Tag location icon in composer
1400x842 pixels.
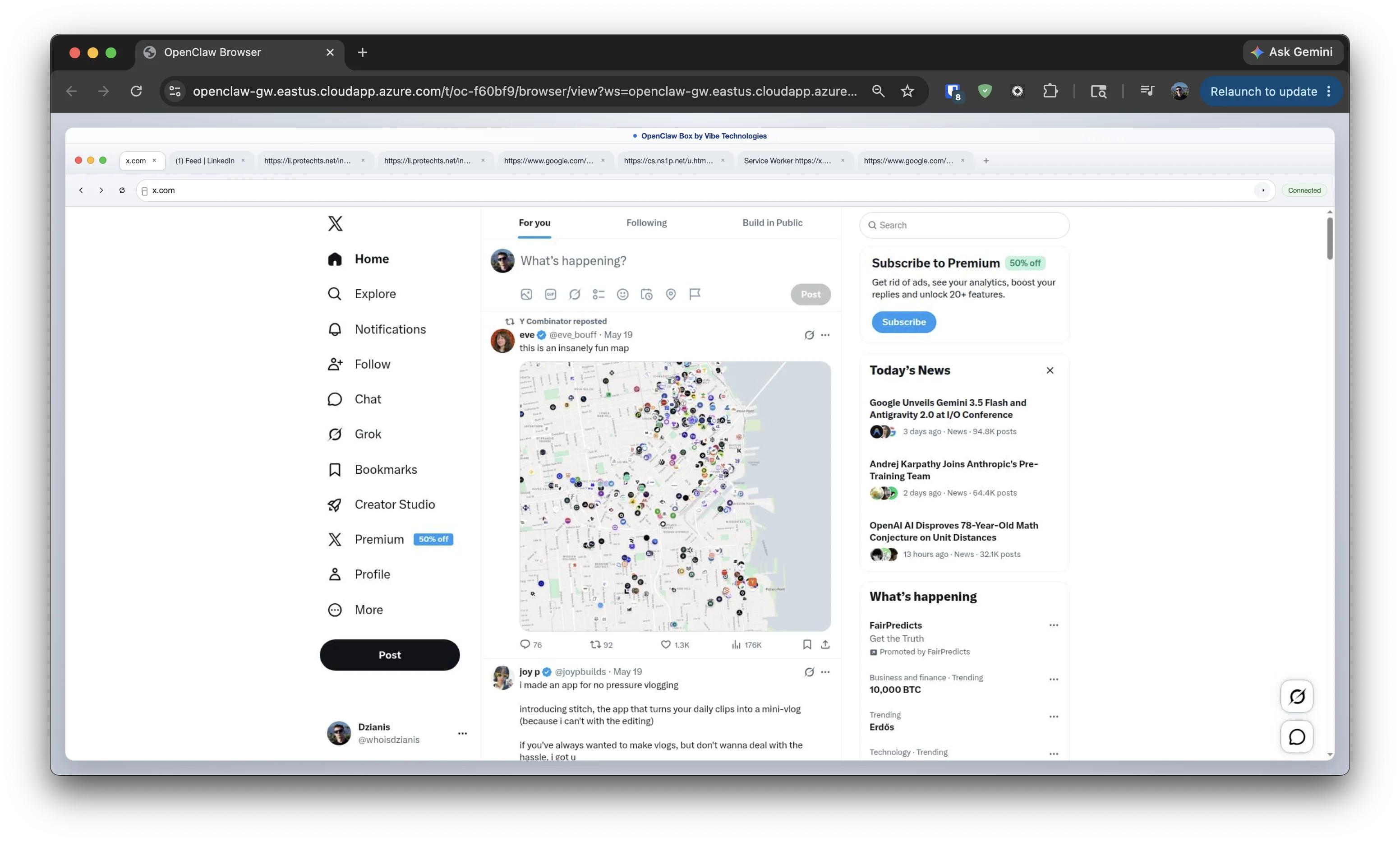pyautogui.click(x=671, y=294)
